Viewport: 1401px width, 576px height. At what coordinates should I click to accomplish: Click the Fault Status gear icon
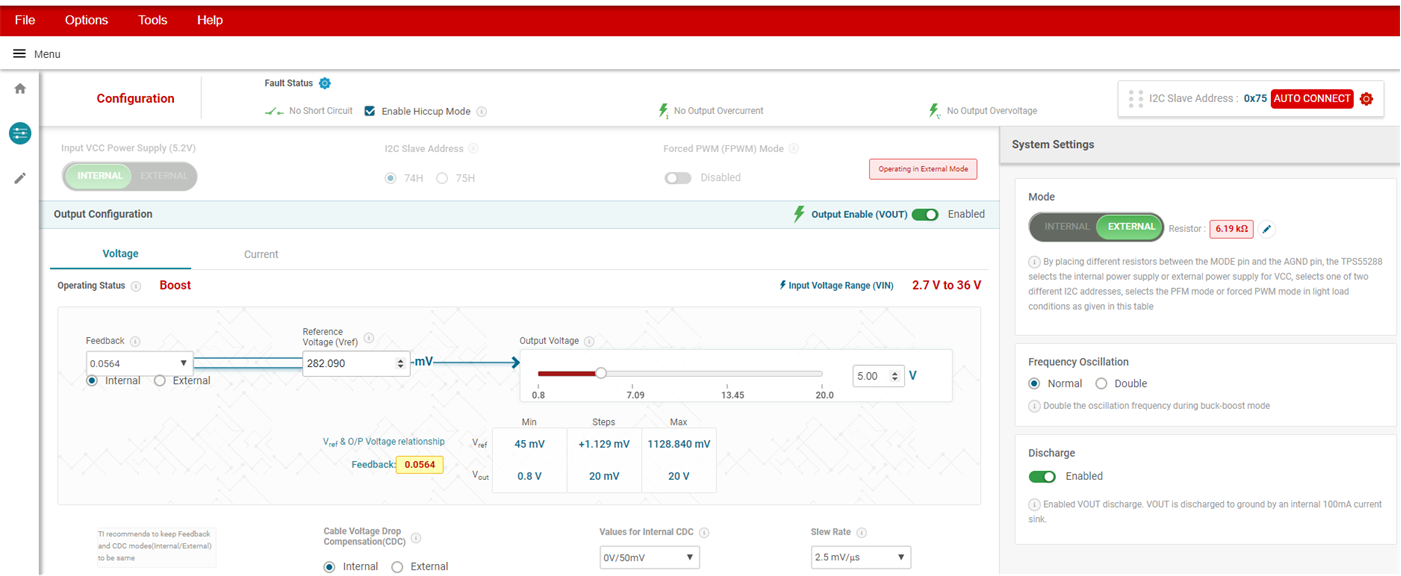tap(325, 83)
